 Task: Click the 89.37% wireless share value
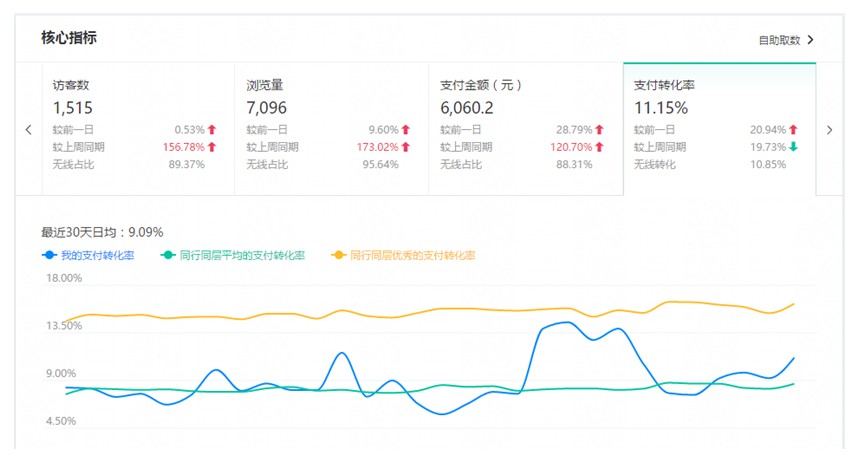pos(187,164)
